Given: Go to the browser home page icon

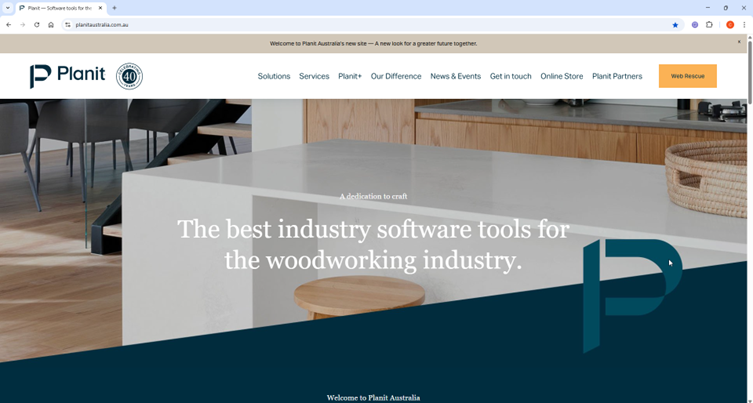Looking at the screenshot, I should pyautogui.click(x=51, y=25).
